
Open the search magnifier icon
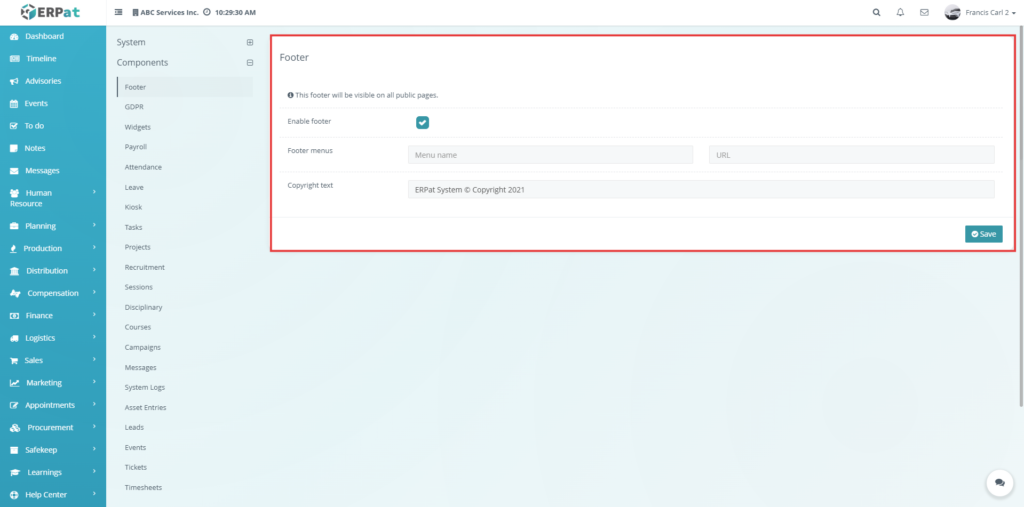click(876, 12)
